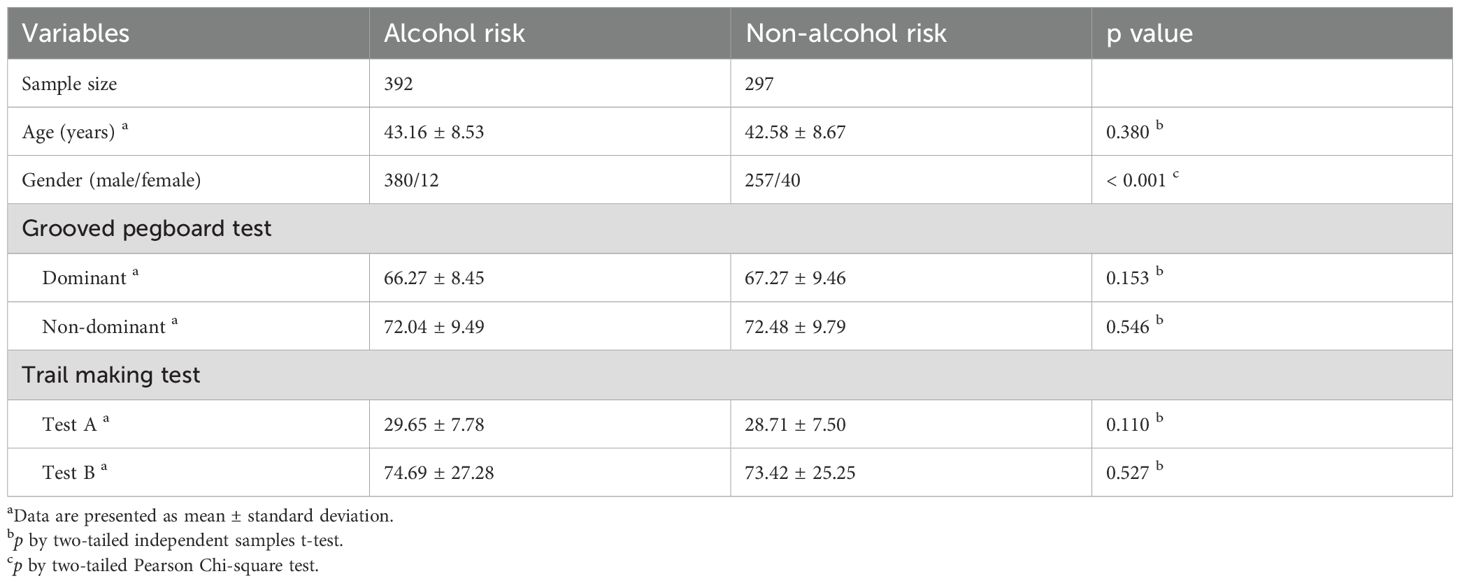Click the Trail making test section heading
This screenshot has width=1460, height=583.
[111, 375]
